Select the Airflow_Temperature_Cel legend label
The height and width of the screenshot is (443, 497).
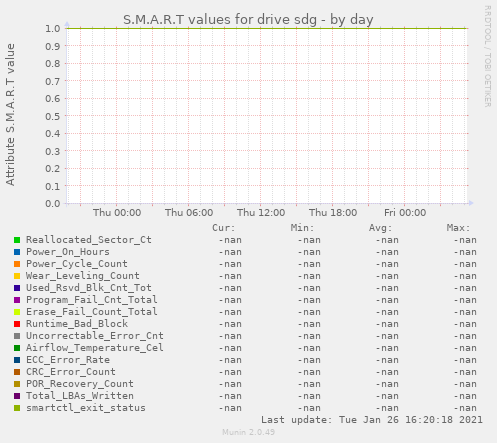[x=95, y=348]
